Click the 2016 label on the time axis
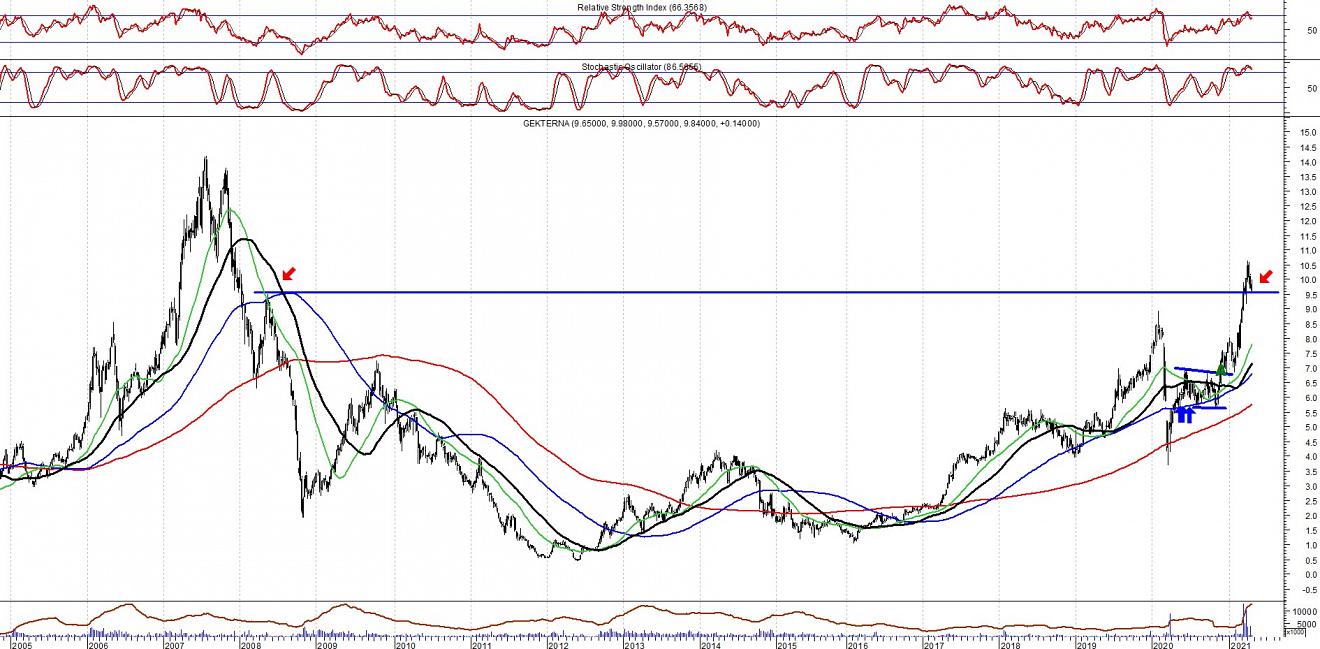The width and height of the screenshot is (1320, 649). (860, 644)
